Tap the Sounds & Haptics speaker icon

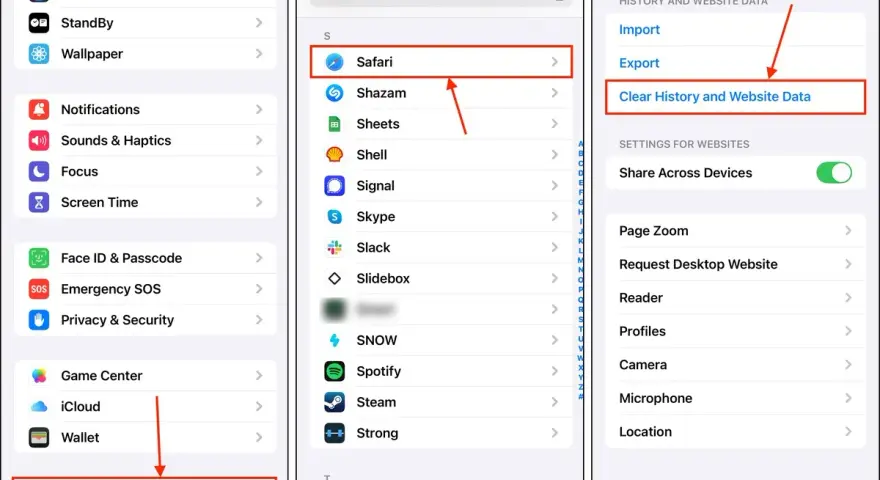[39, 140]
